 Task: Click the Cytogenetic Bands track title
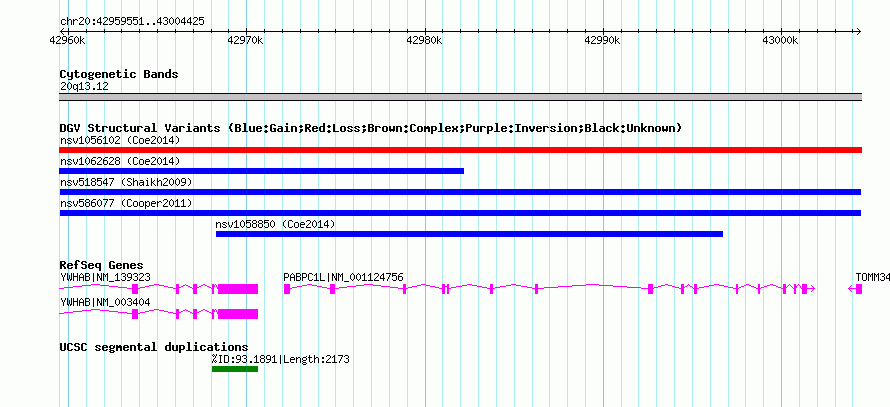click(x=119, y=74)
